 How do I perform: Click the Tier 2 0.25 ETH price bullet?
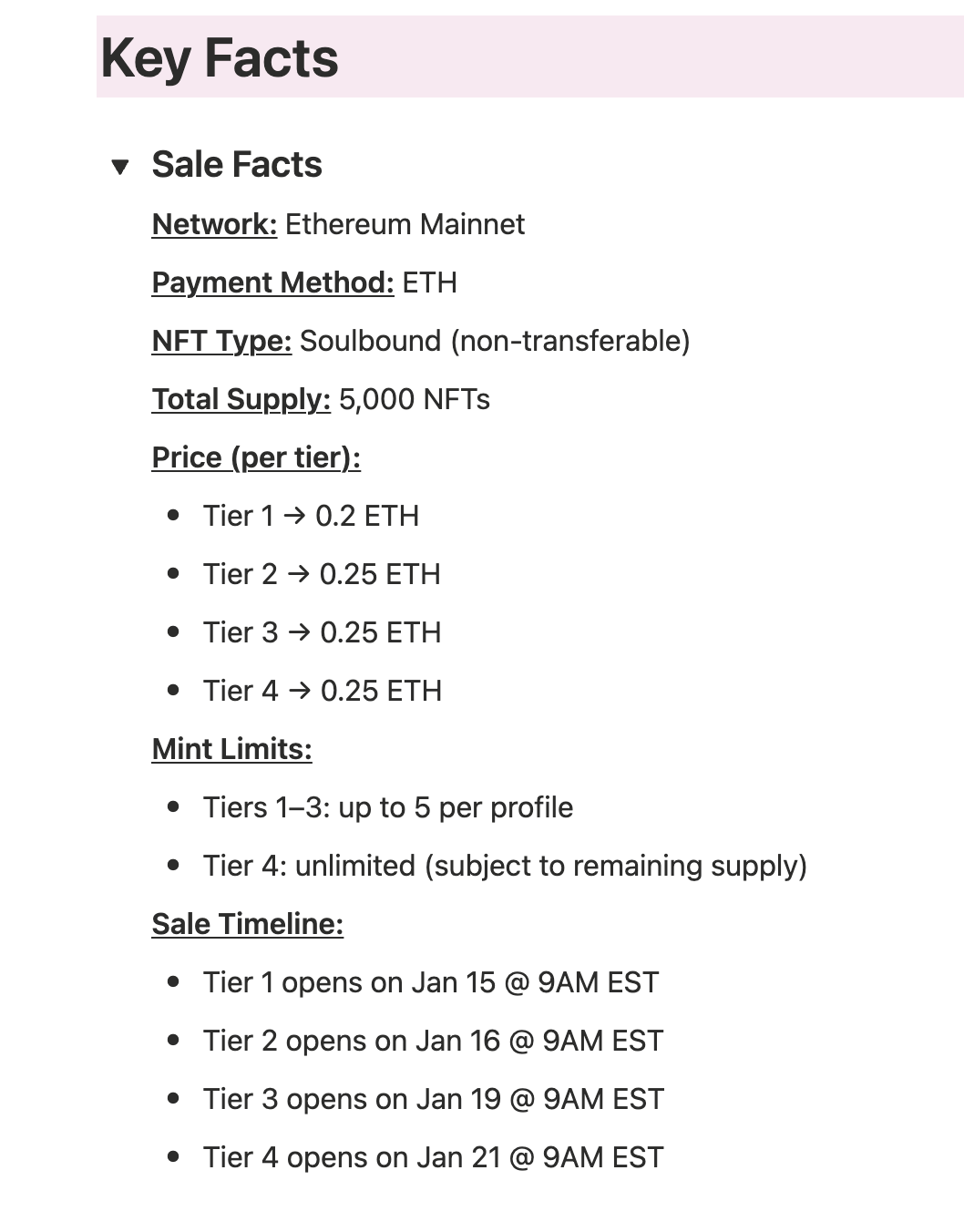(x=322, y=574)
